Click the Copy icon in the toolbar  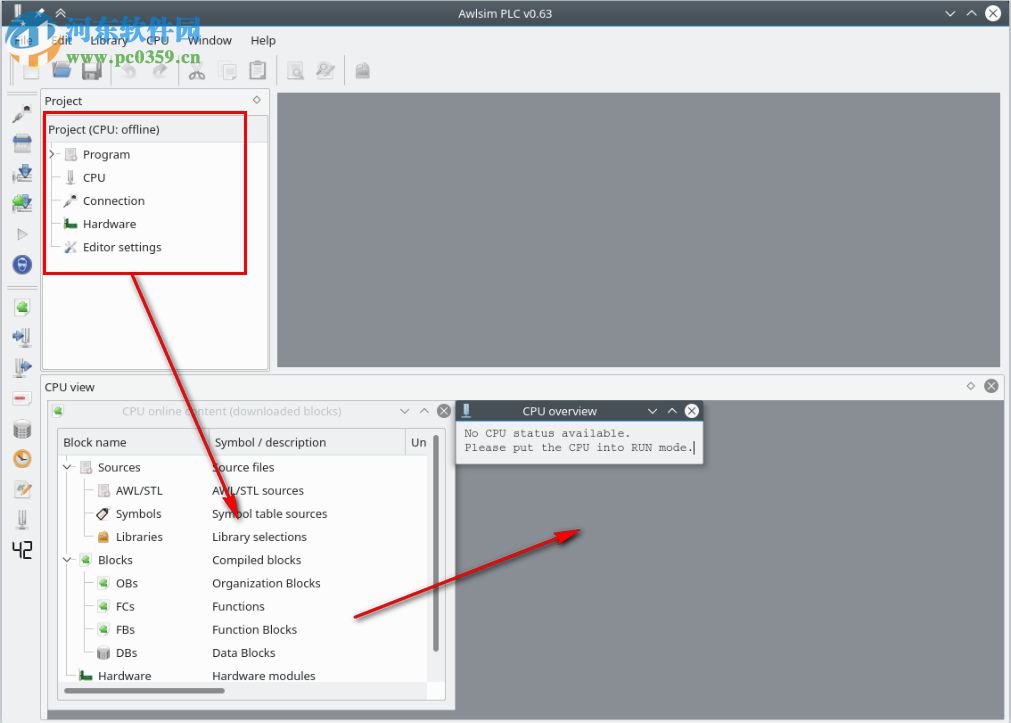coord(227,70)
